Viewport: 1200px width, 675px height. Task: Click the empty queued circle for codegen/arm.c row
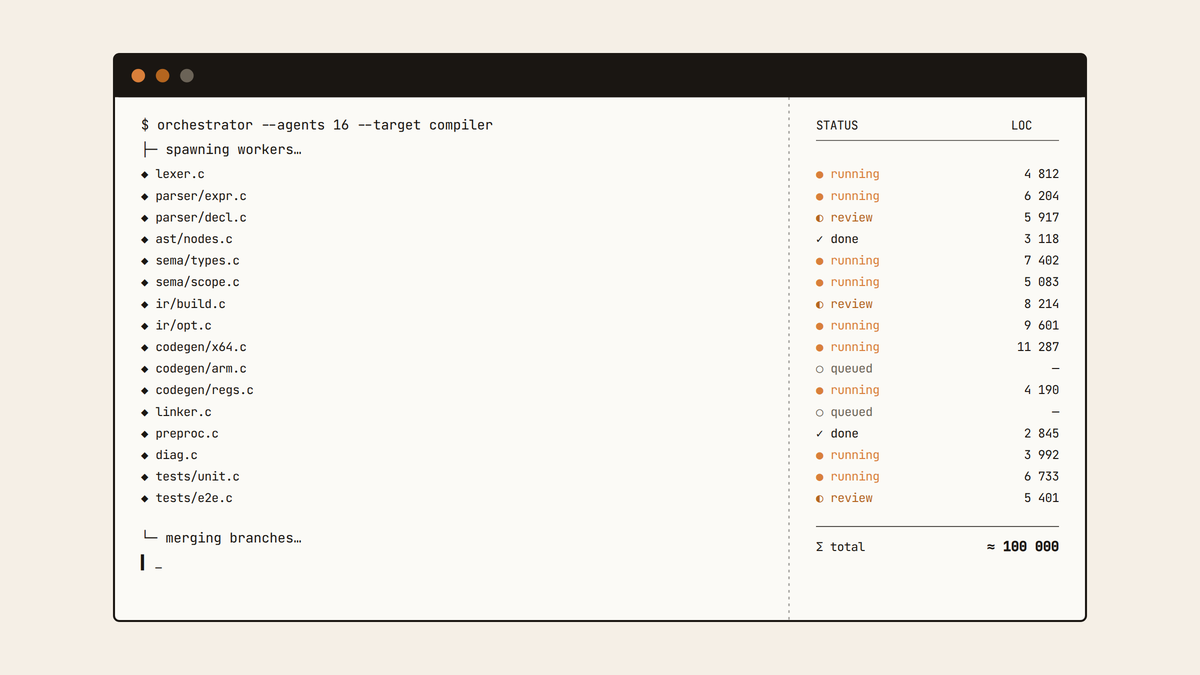820,369
